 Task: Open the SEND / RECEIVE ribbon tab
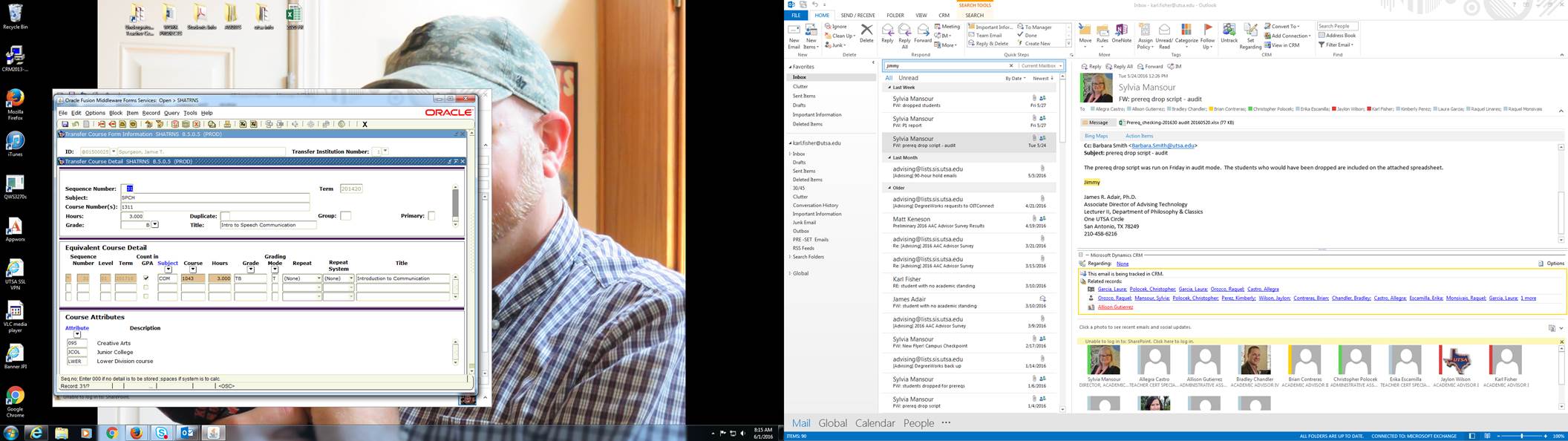[x=857, y=15]
